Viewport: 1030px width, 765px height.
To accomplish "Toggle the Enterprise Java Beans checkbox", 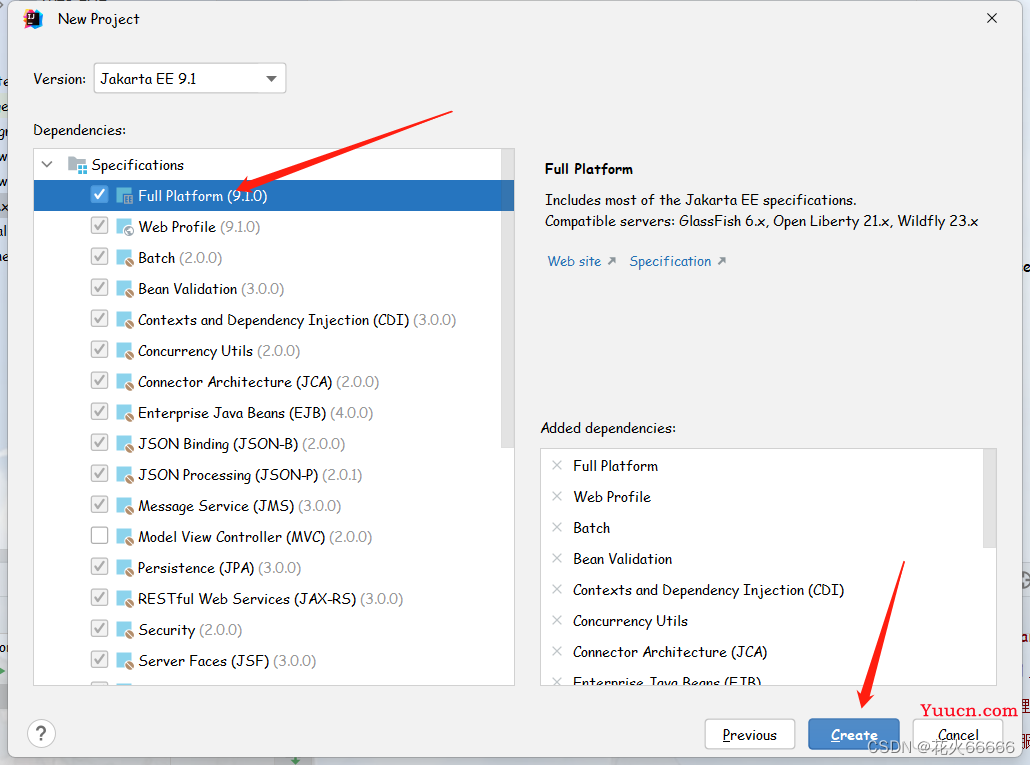I will [99, 412].
